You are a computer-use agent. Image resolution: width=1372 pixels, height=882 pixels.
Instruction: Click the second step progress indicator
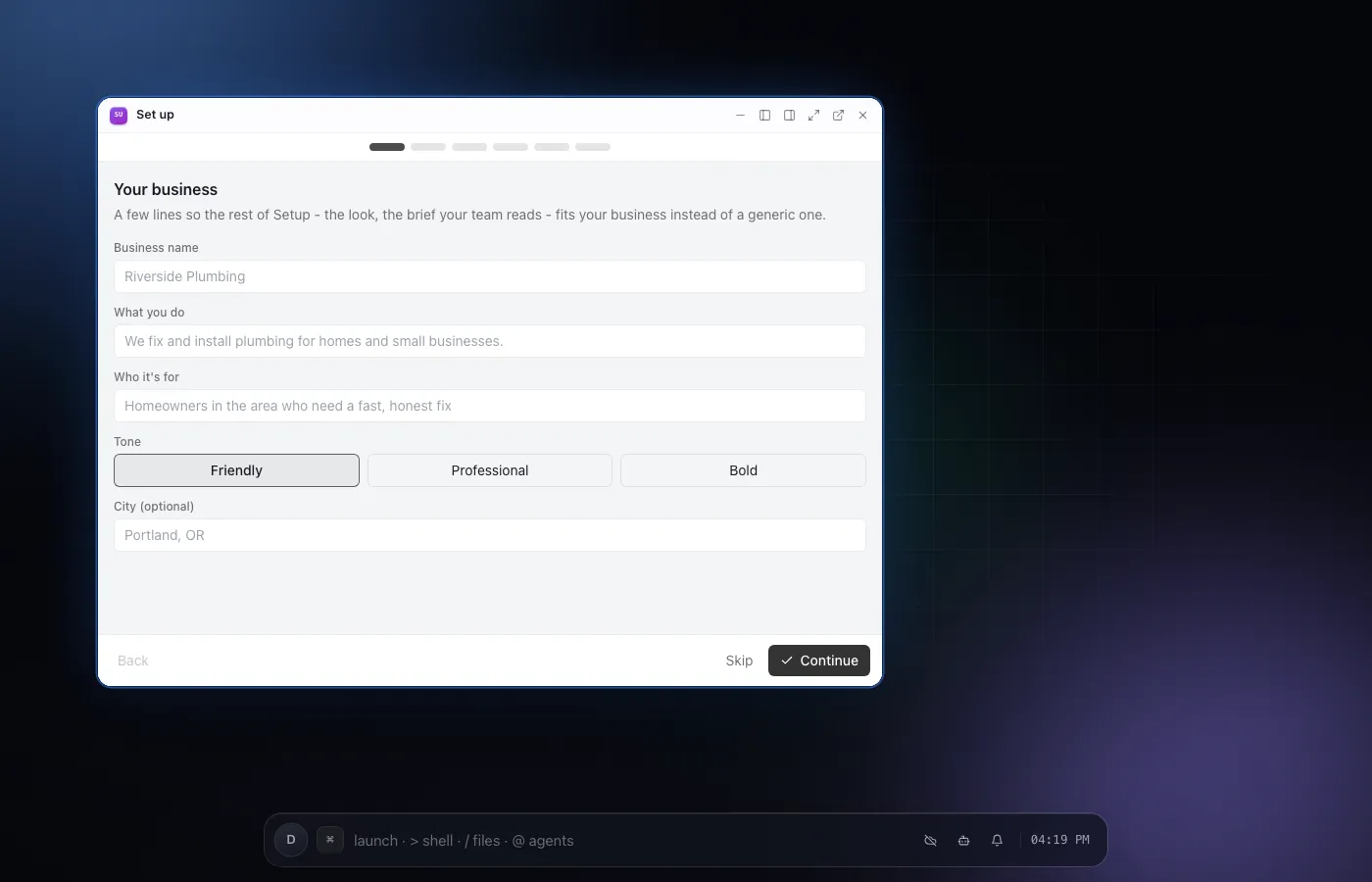pyautogui.click(x=428, y=147)
